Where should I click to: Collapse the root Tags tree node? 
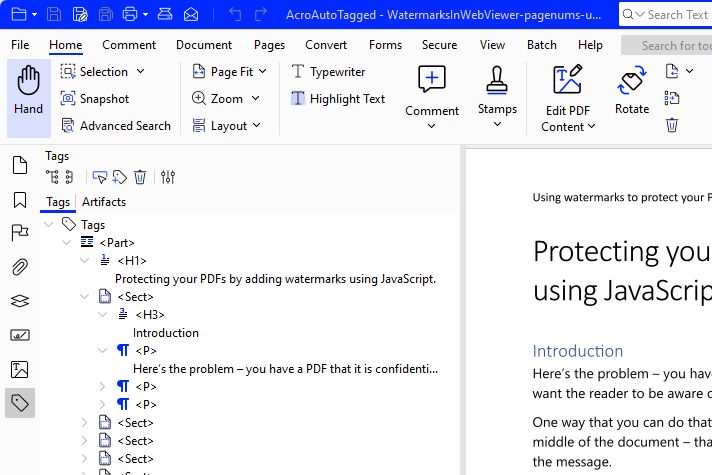(49, 224)
